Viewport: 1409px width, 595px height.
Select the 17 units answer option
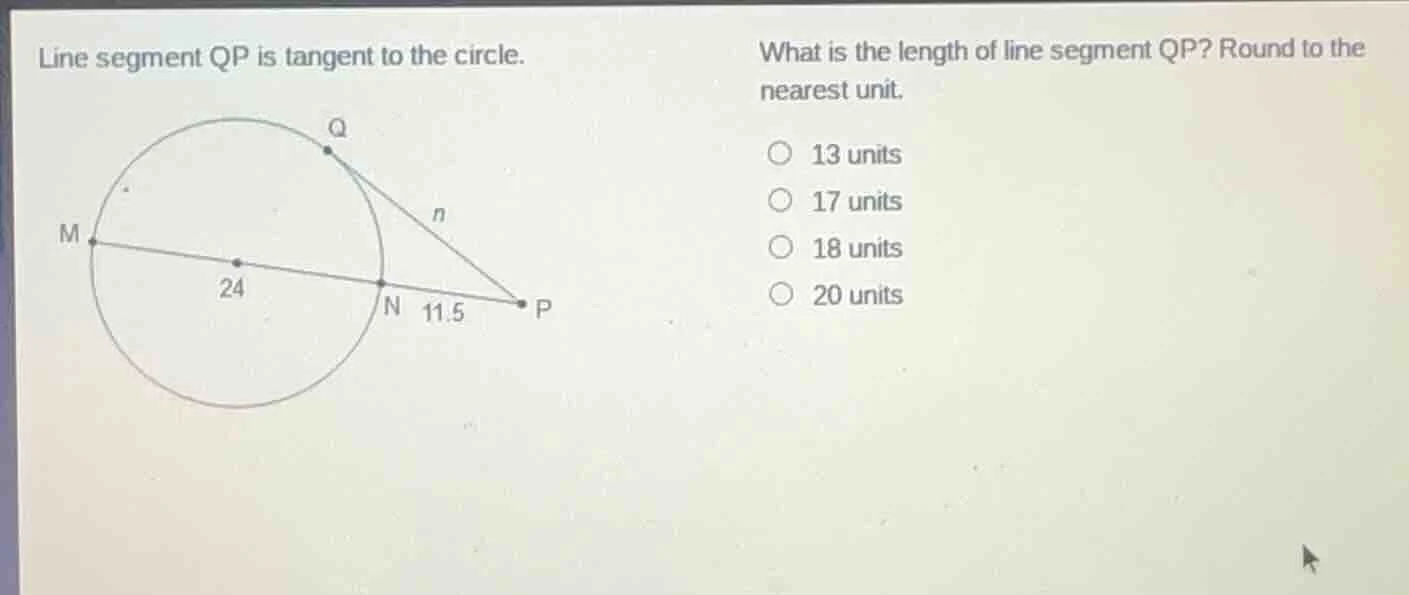[x=779, y=200]
